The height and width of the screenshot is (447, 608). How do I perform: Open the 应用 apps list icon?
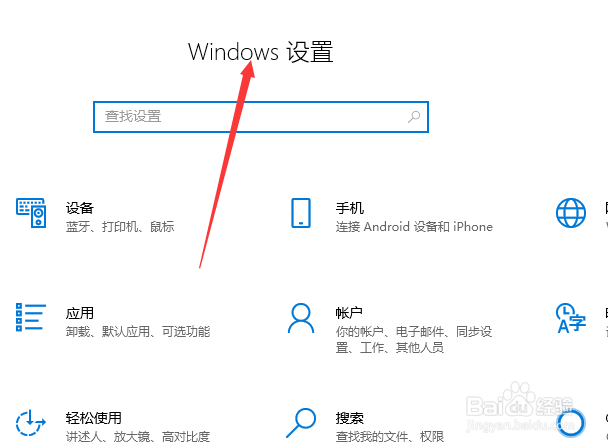pyautogui.click(x=31, y=317)
